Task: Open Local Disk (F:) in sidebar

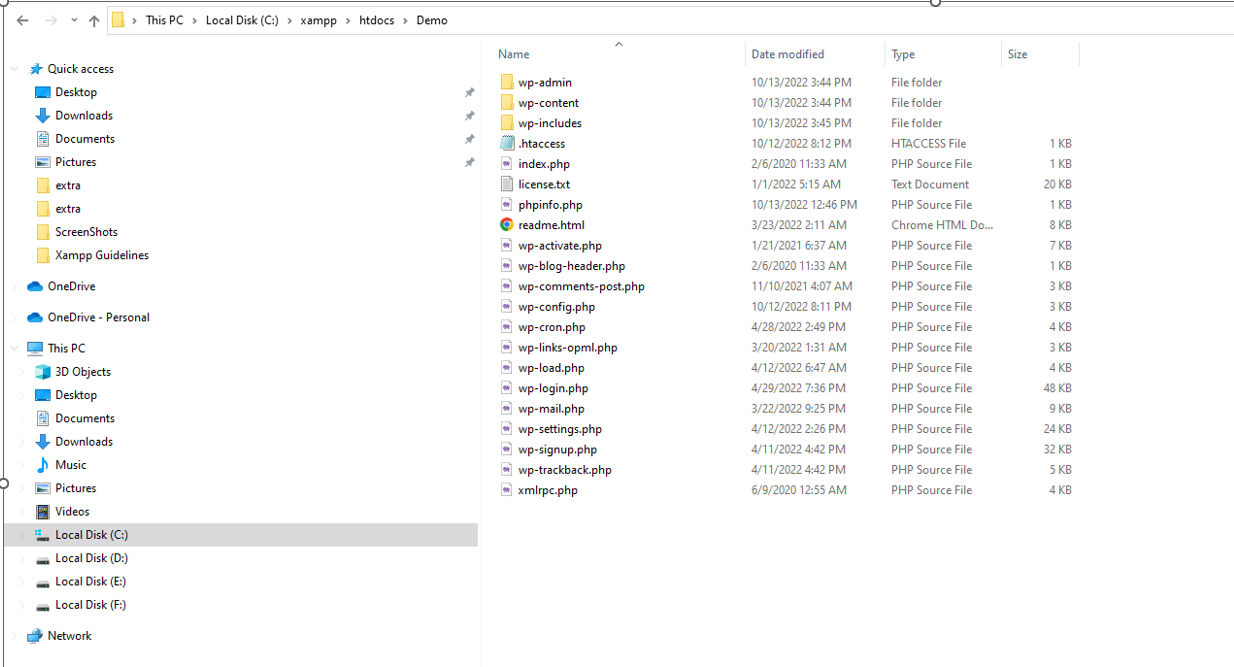Action: (91, 605)
